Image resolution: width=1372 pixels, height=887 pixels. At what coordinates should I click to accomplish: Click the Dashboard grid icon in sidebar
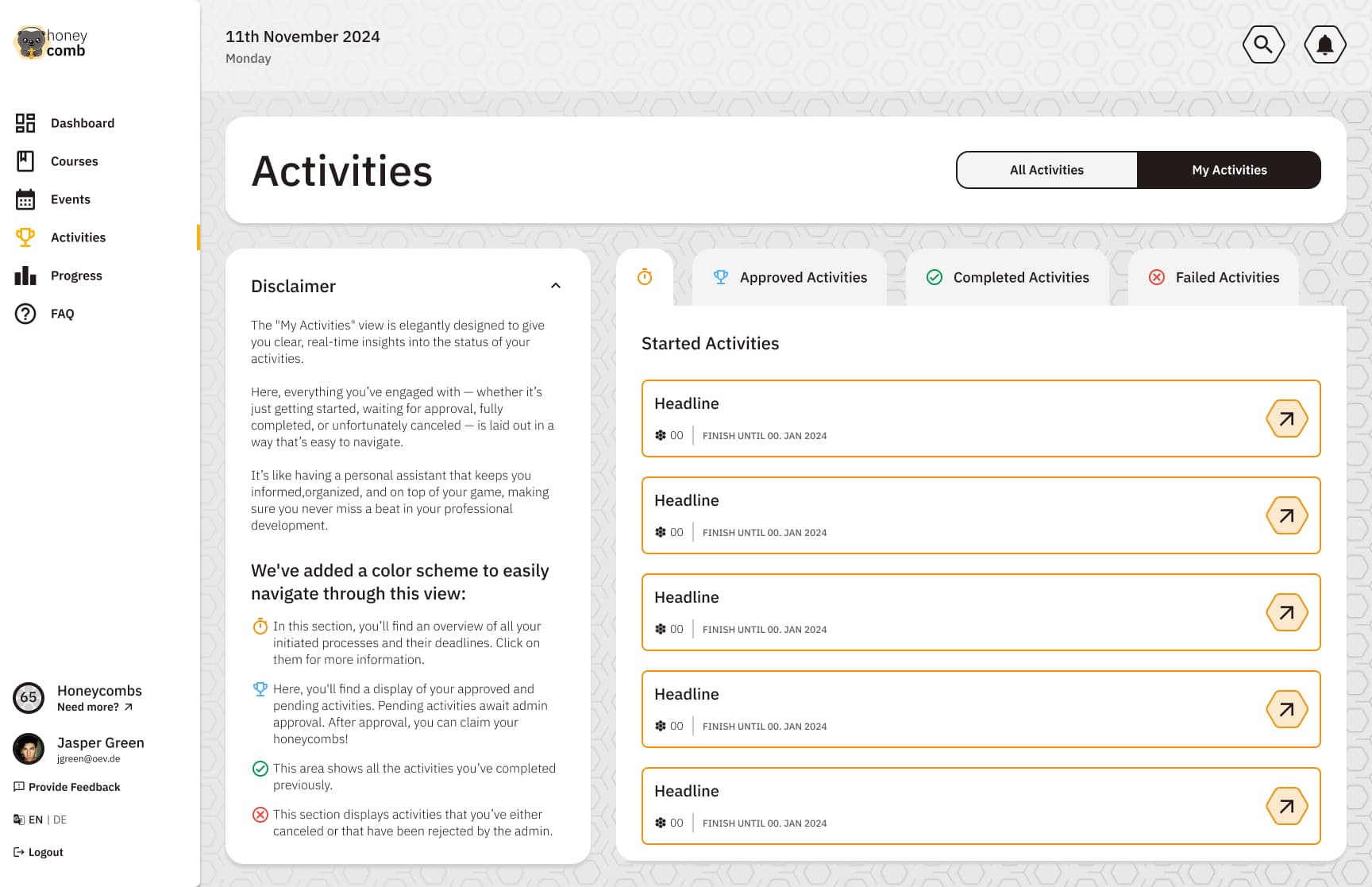coord(25,123)
